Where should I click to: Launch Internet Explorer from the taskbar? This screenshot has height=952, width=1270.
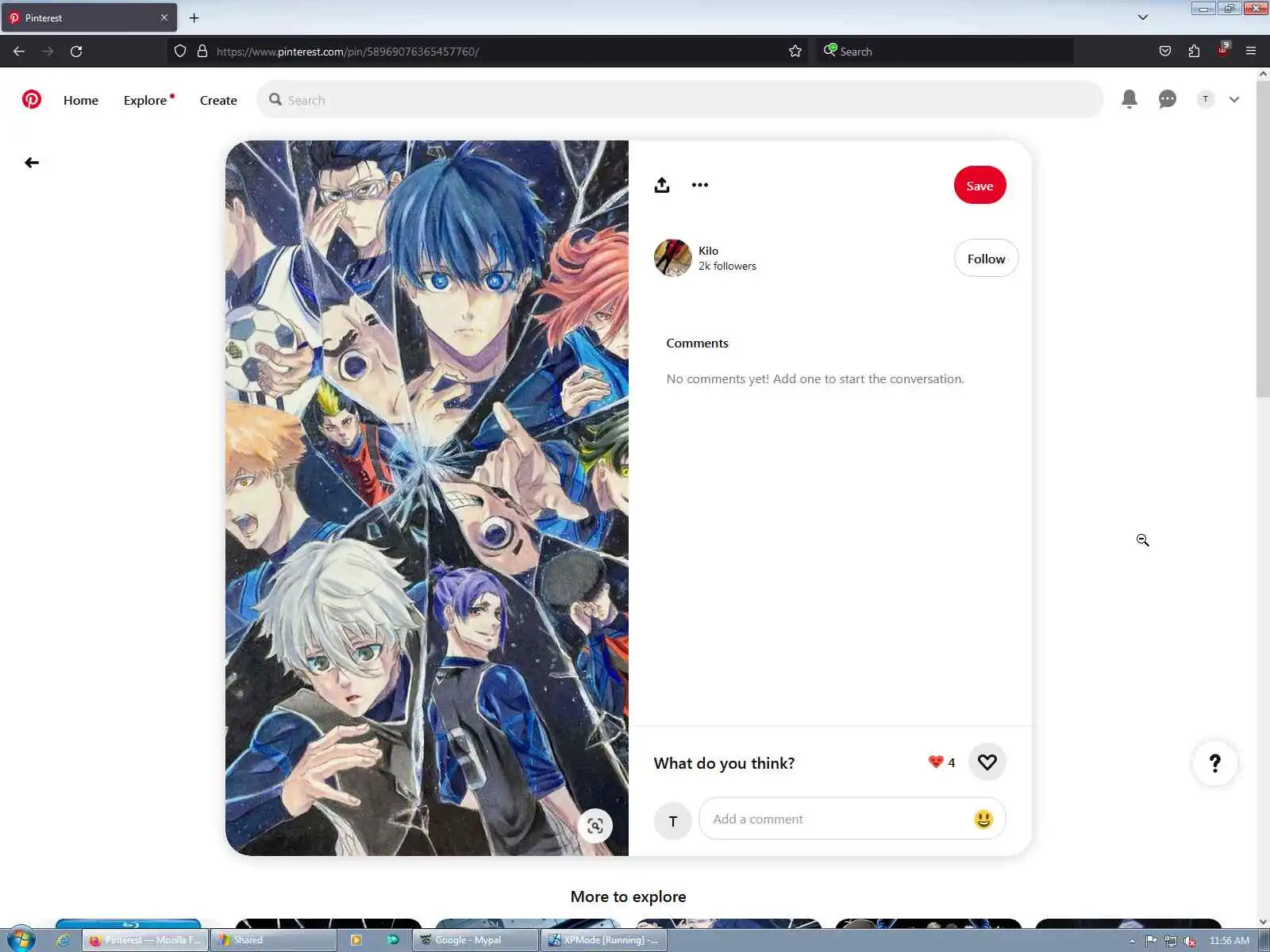click(63, 940)
